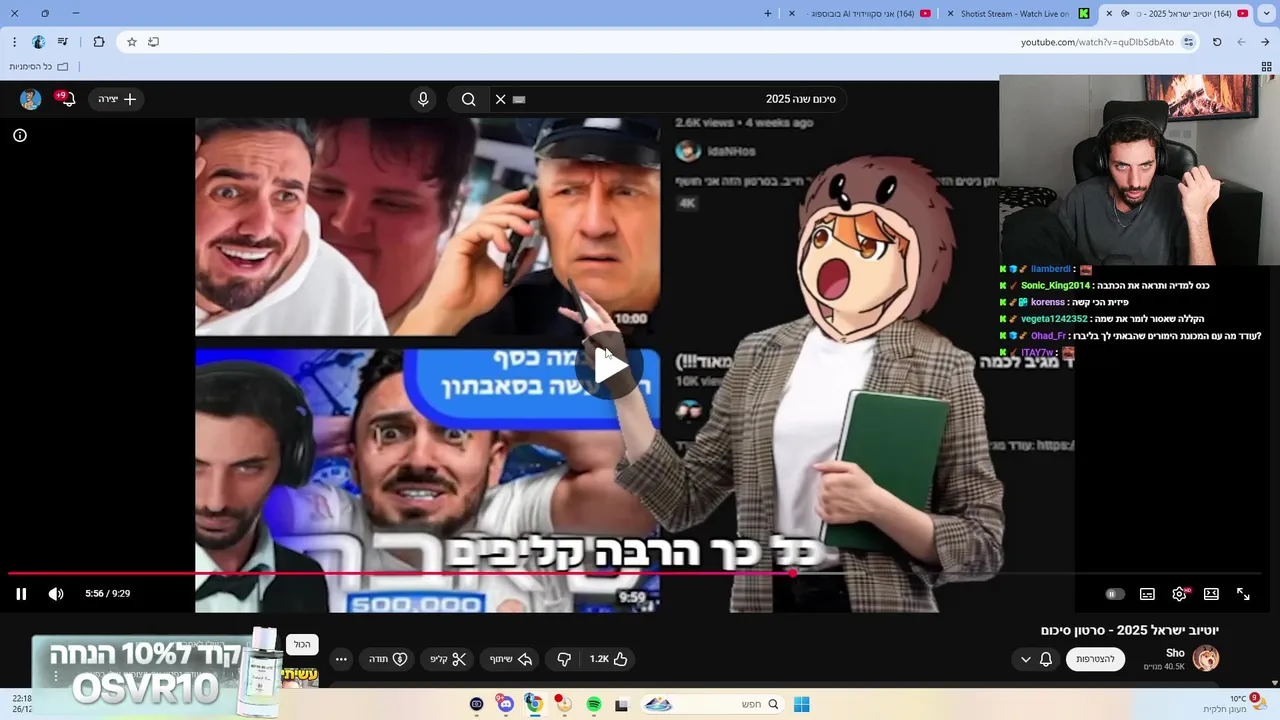Dislike the video with the thumbs-down
The image size is (1280, 720).
564,659
